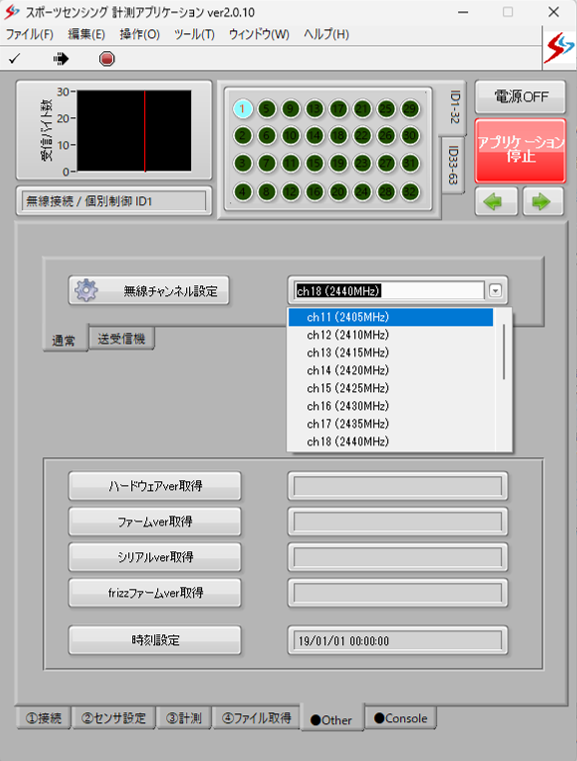Select sensor ID indicator 1
Image resolution: width=577 pixels, height=761 pixels.
243,109
